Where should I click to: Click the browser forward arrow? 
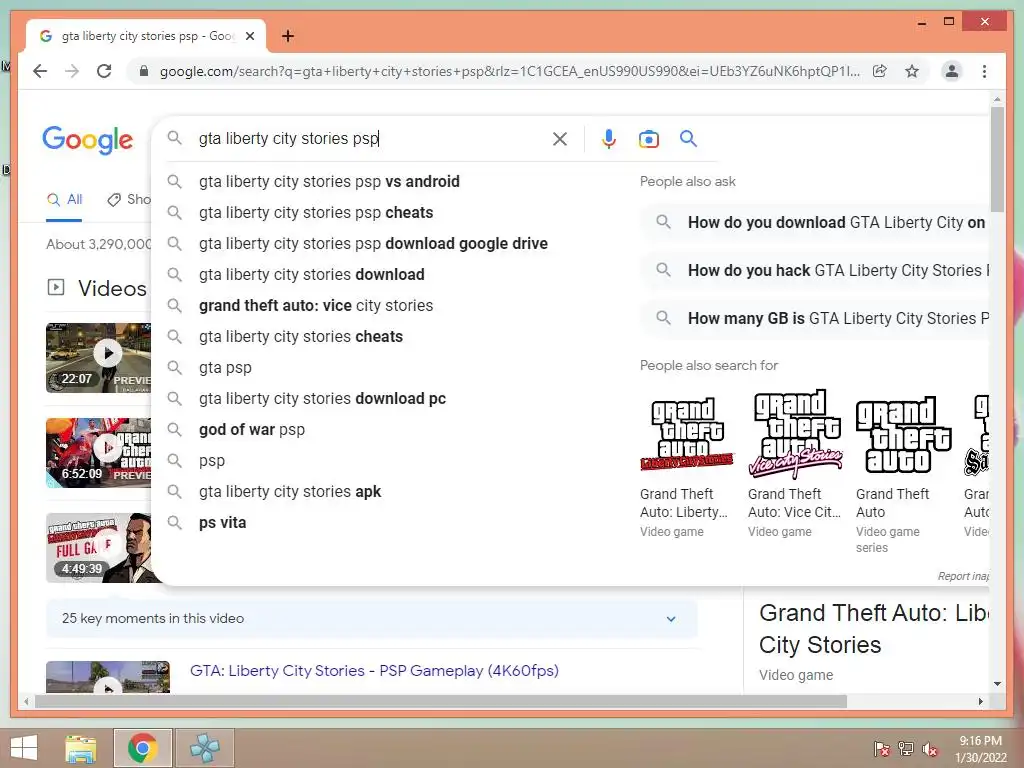[x=72, y=71]
